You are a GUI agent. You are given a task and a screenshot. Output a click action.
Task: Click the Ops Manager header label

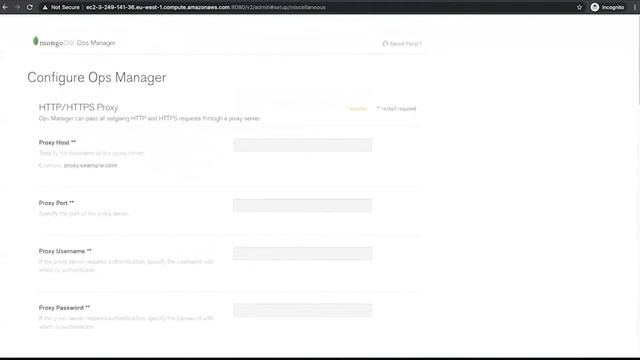96,42
